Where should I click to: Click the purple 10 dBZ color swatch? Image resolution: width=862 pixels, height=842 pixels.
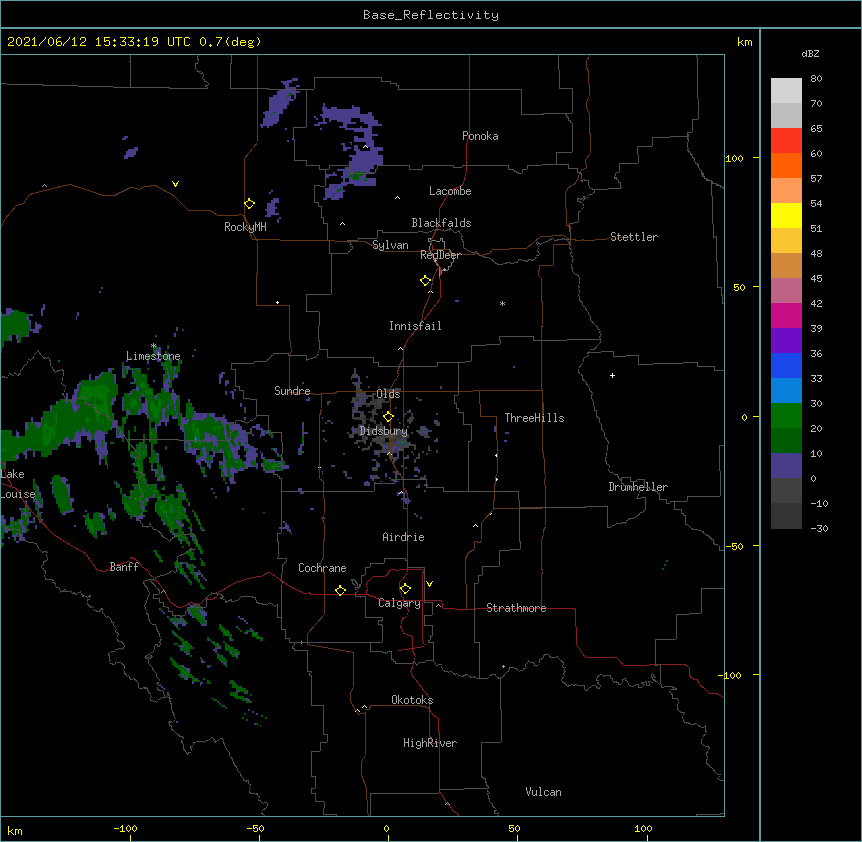(786, 466)
